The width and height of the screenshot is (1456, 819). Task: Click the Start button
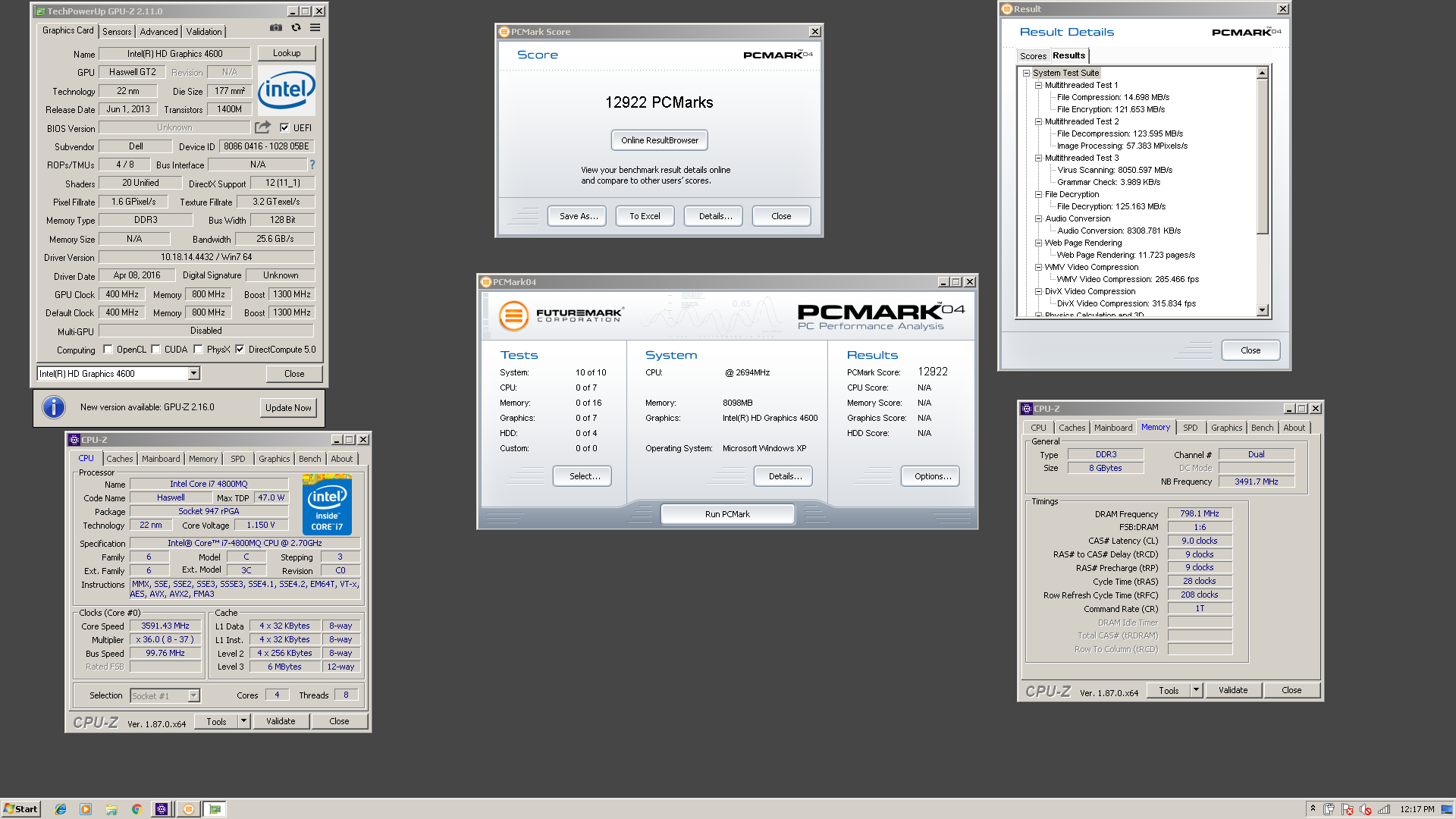click(x=20, y=809)
